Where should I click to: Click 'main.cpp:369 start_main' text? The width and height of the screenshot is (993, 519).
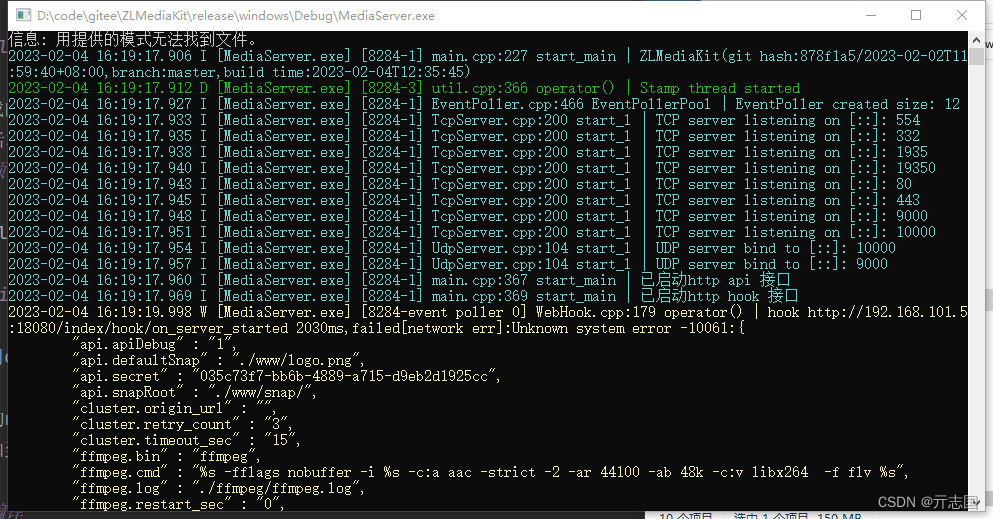coord(524,296)
